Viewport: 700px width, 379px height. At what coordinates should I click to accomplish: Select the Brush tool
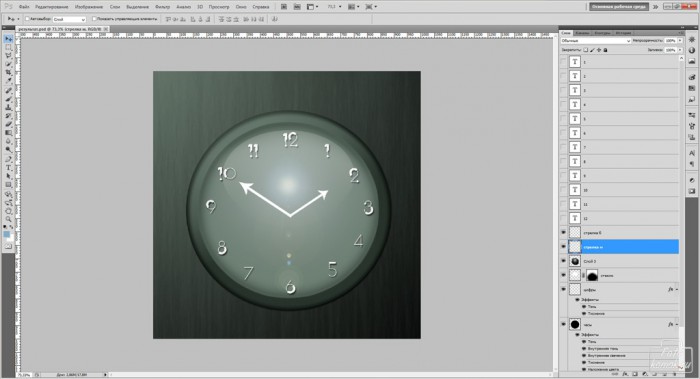coord(8,99)
